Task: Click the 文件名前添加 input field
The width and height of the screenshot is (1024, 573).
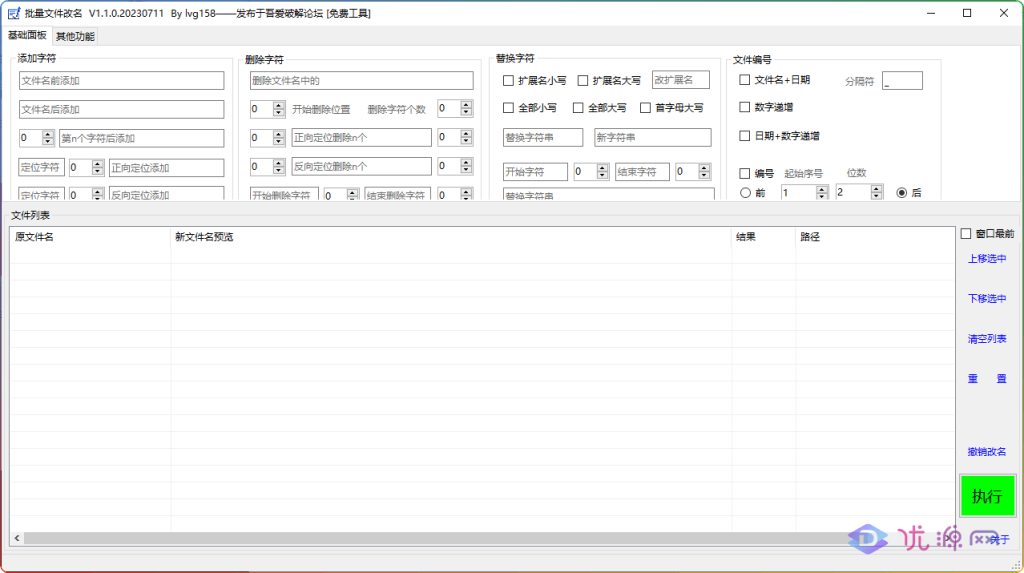Action: click(121, 81)
